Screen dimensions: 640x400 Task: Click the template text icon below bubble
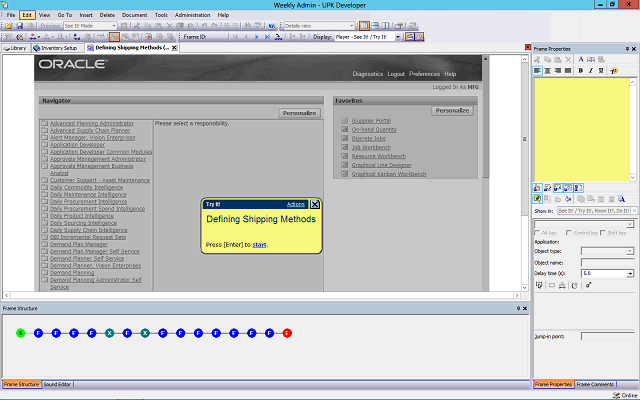(x=622, y=199)
